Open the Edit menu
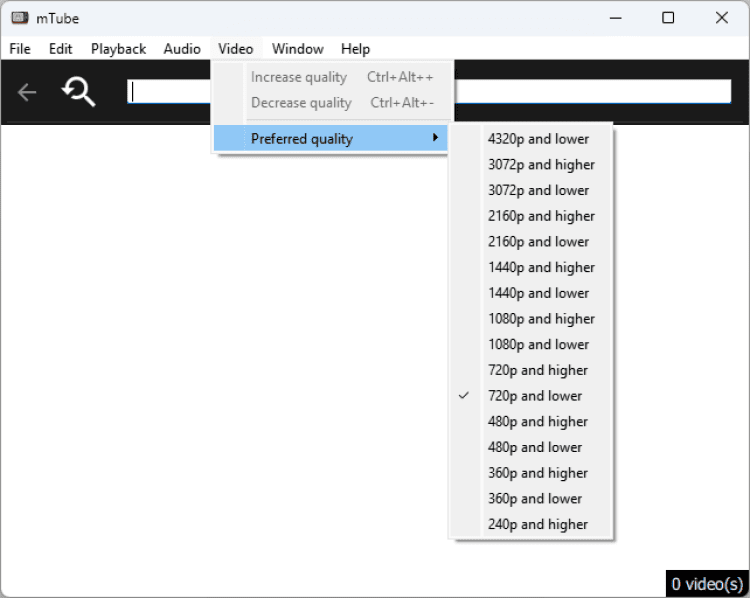 pyautogui.click(x=60, y=49)
